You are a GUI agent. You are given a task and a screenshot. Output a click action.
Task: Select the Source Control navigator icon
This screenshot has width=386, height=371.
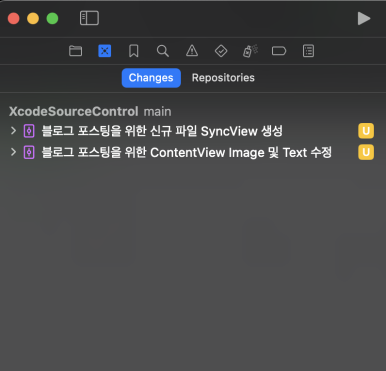pos(105,51)
